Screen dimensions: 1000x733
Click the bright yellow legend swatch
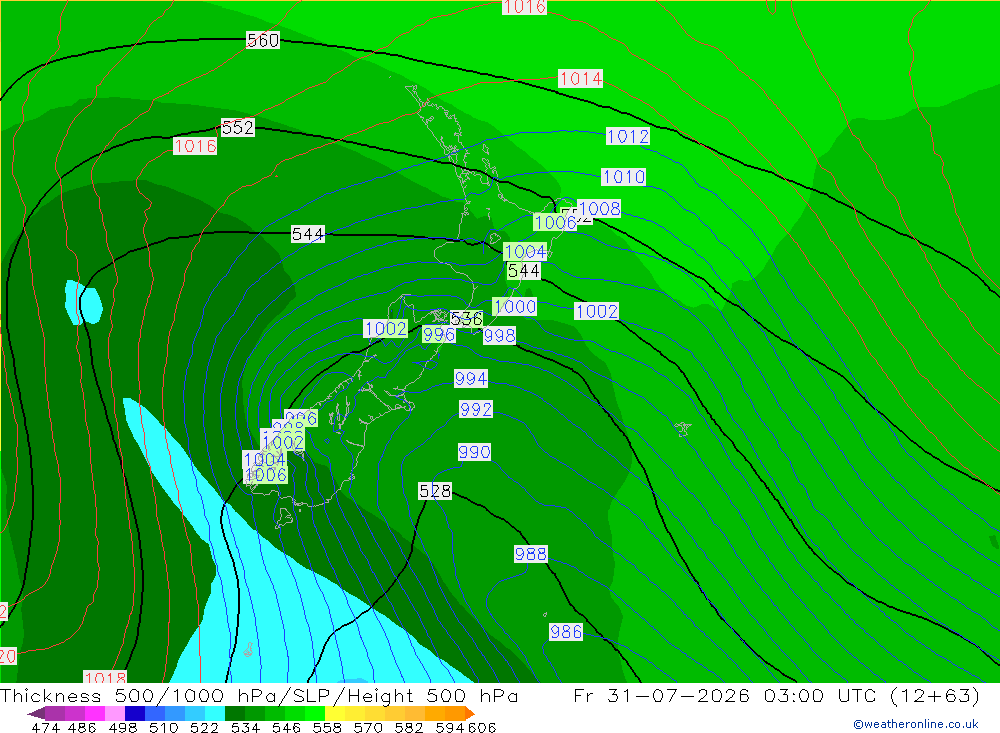tap(335, 713)
